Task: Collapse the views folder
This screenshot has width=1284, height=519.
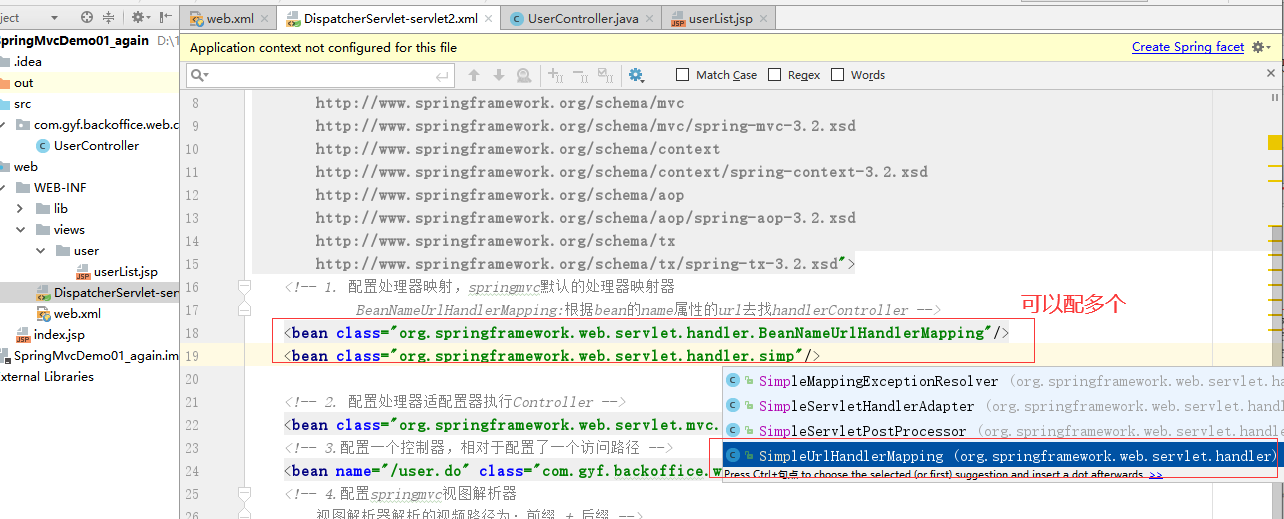Action: [x=19, y=230]
